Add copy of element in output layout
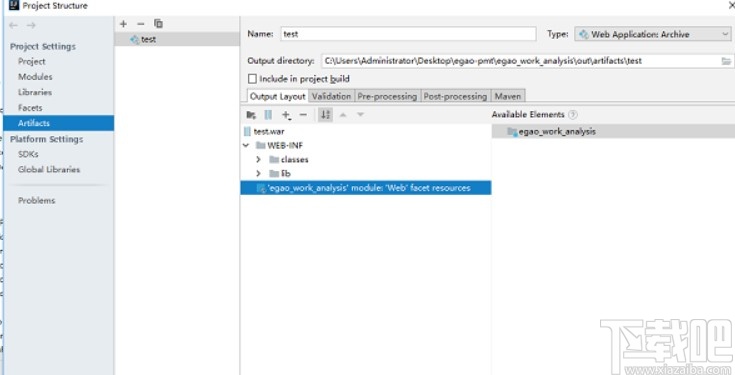735x375 pixels. pos(286,115)
